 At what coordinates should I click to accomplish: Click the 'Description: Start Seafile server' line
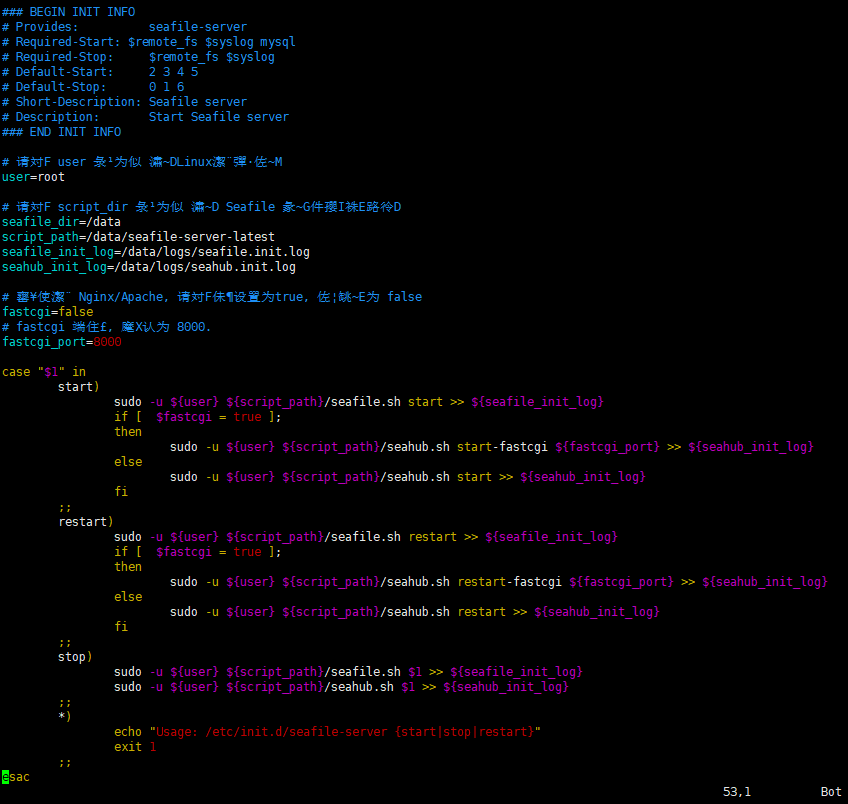click(x=145, y=117)
